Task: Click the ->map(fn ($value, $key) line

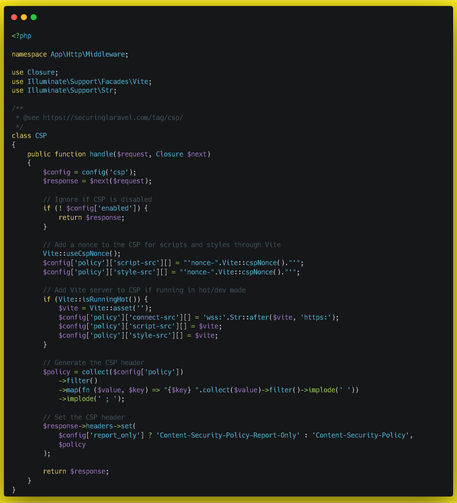Action: [x=208, y=390]
